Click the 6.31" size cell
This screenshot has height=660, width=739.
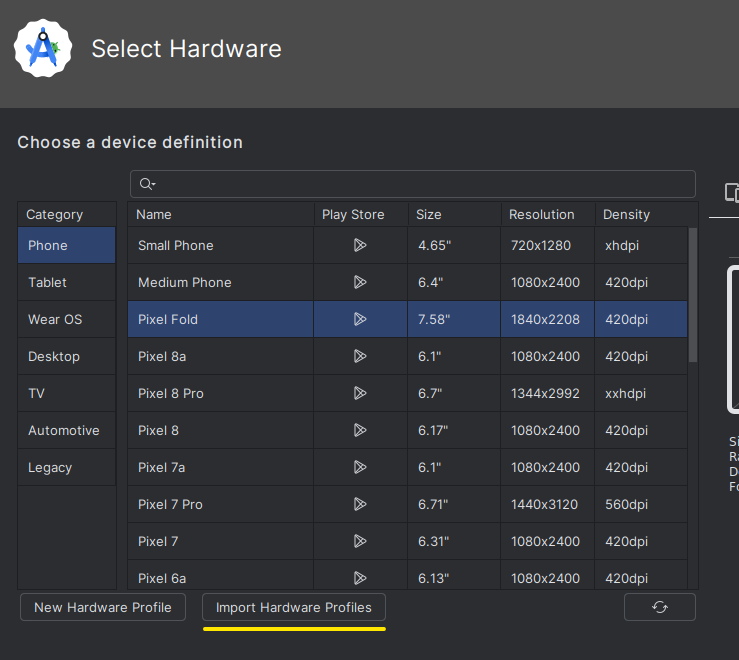tap(454, 541)
